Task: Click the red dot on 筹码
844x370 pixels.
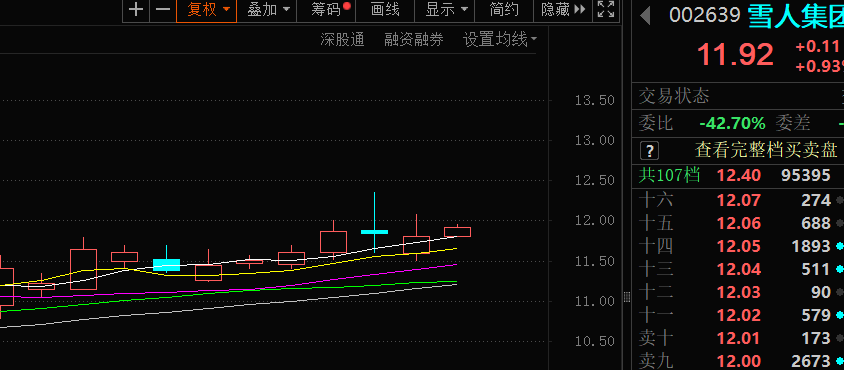Action: (x=346, y=6)
